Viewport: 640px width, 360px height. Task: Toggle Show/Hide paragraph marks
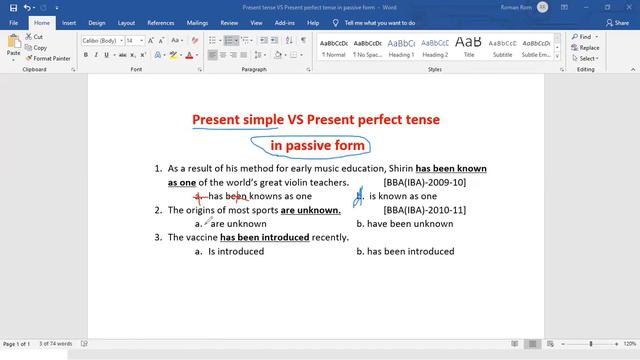point(303,40)
